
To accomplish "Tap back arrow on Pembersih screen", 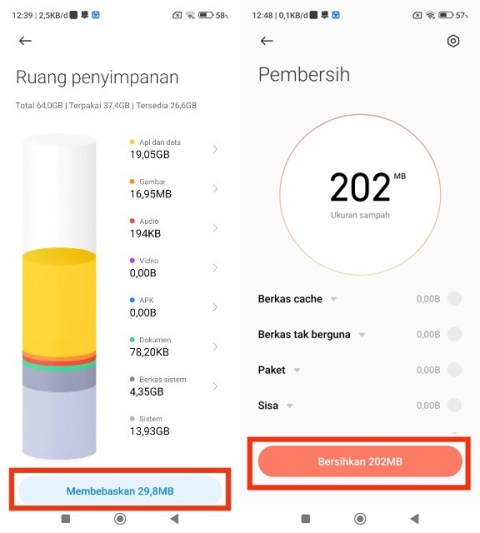I will (267, 41).
